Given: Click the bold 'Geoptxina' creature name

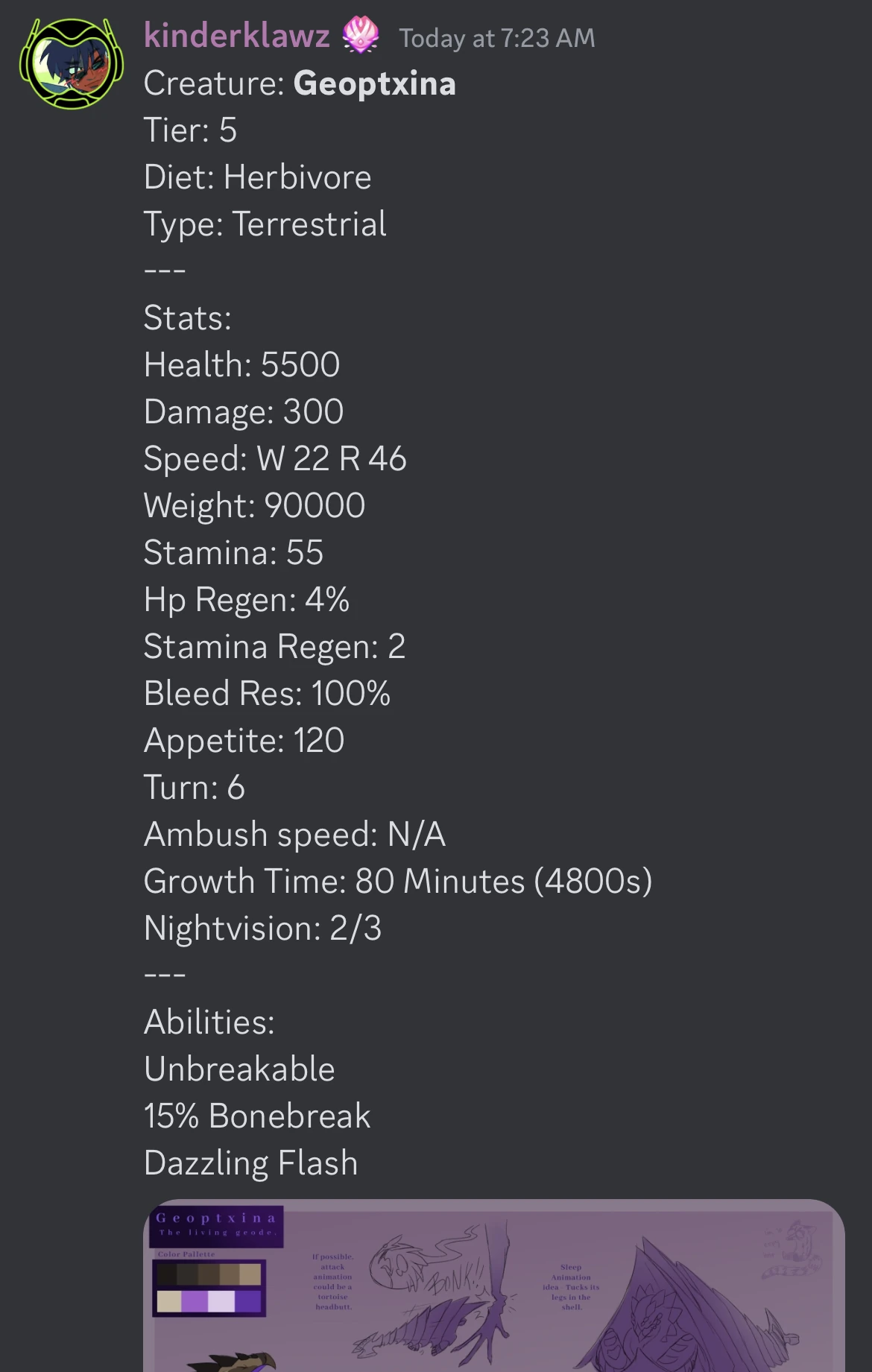Looking at the screenshot, I should point(374,83).
